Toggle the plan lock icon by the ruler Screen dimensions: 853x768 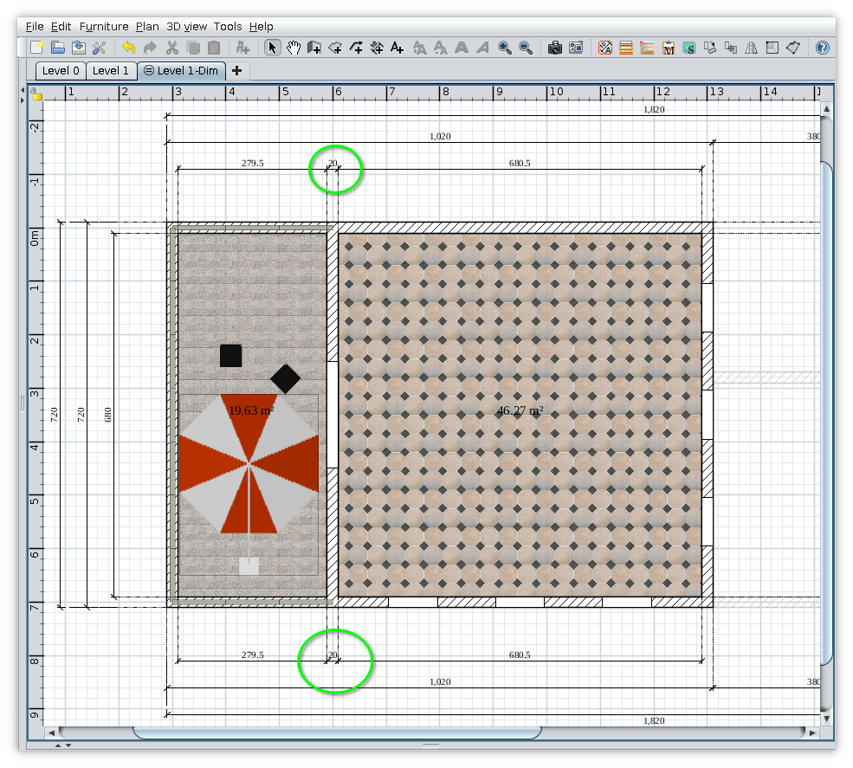36,94
